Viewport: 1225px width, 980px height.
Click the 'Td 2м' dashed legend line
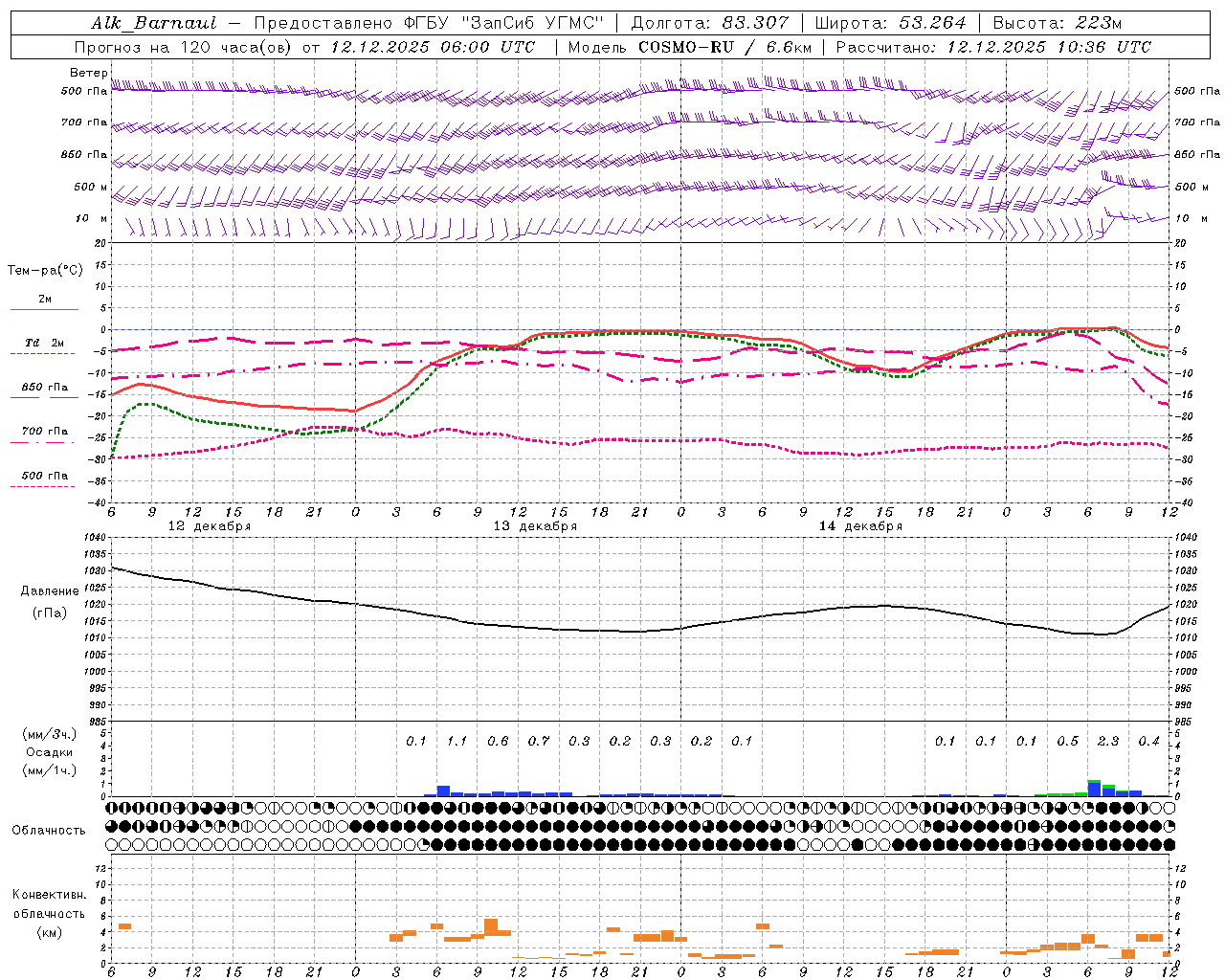42,353
